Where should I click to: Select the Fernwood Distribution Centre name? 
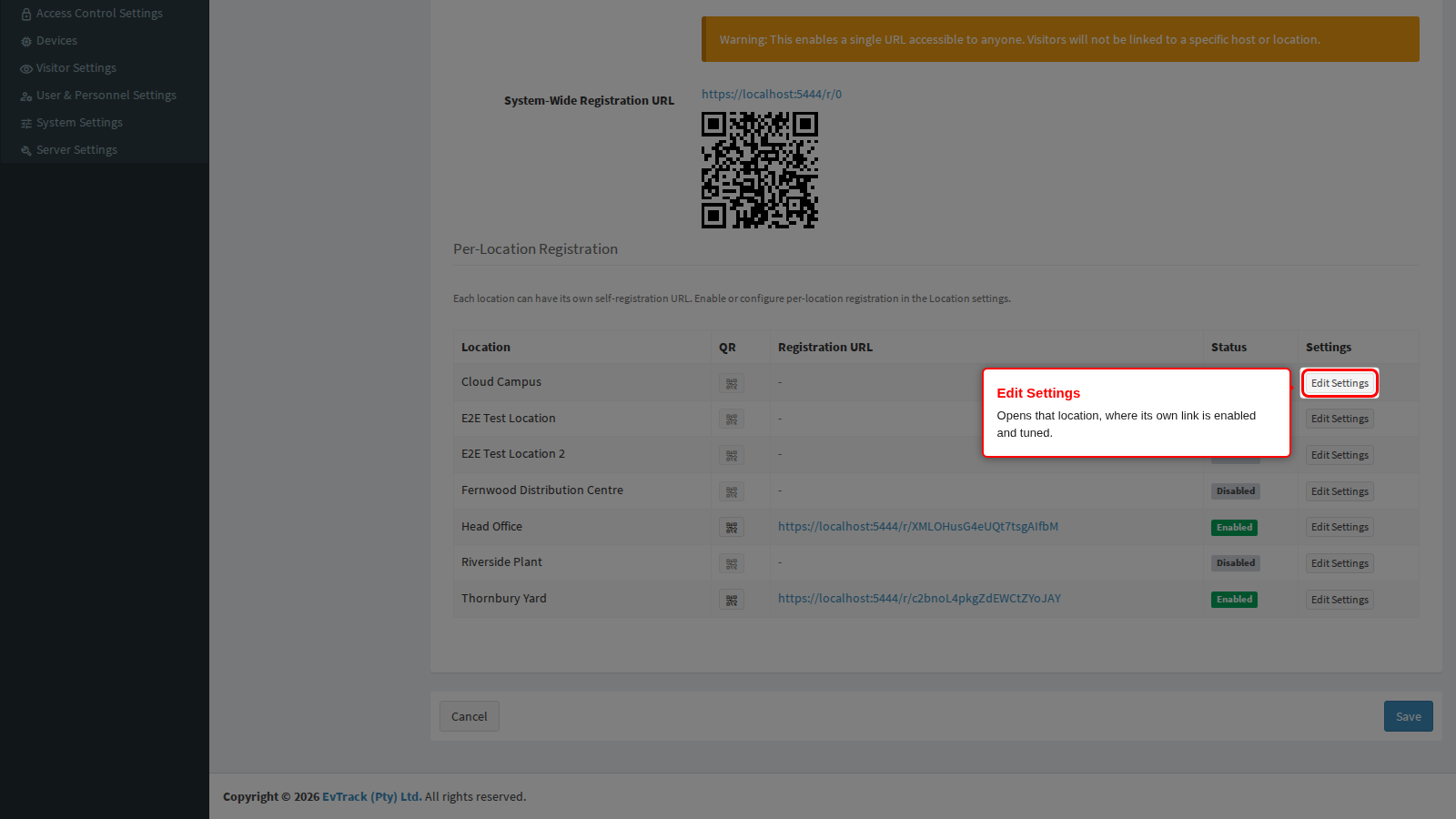(x=542, y=490)
